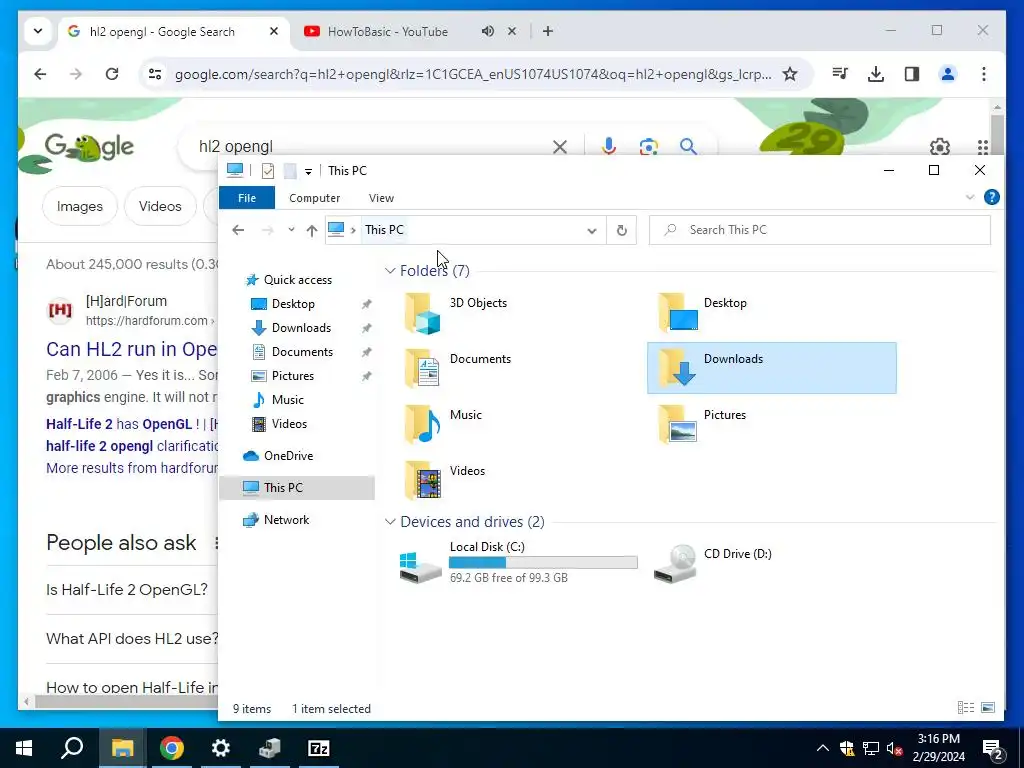Open Chrome Downloads icon
This screenshot has height=768, width=1024.
[x=876, y=74]
